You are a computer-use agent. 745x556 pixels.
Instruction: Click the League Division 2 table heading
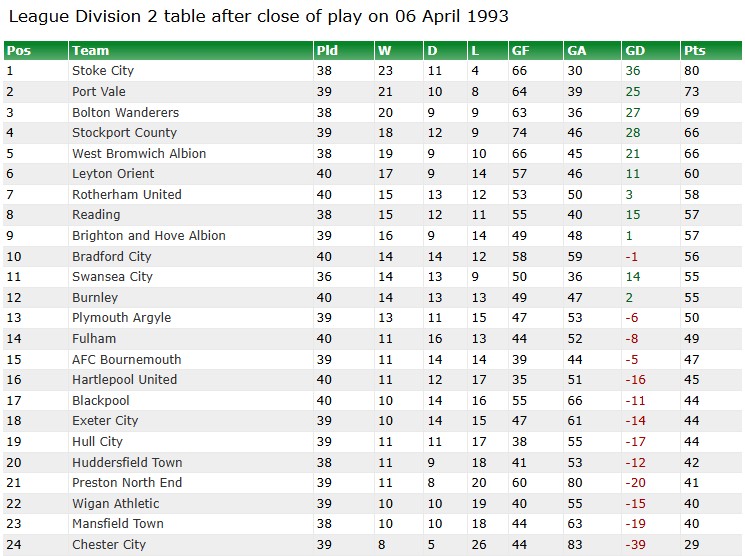coord(258,17)
